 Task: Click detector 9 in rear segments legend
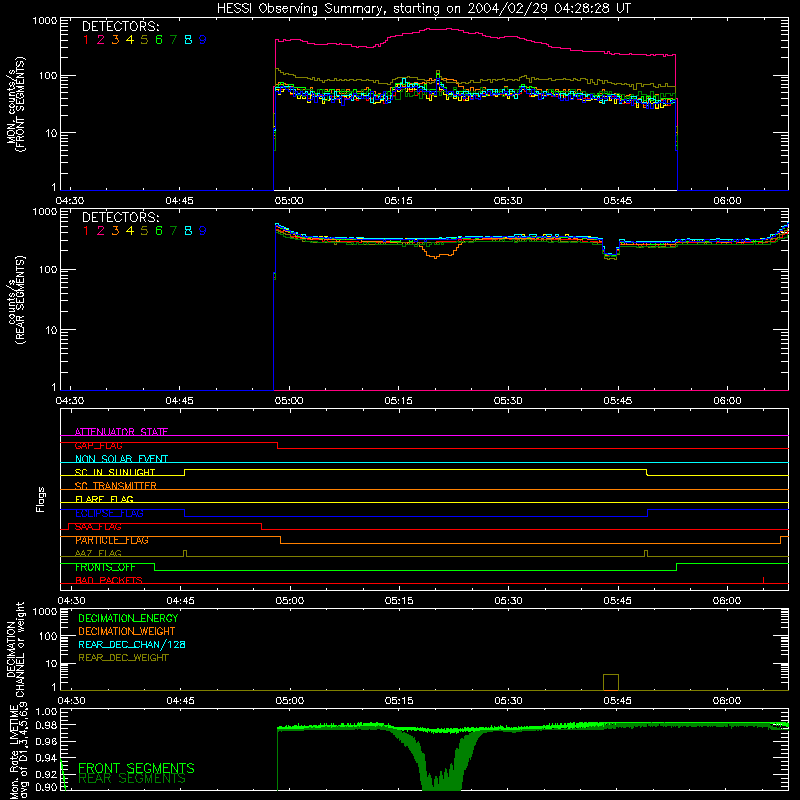coord(203,231)
